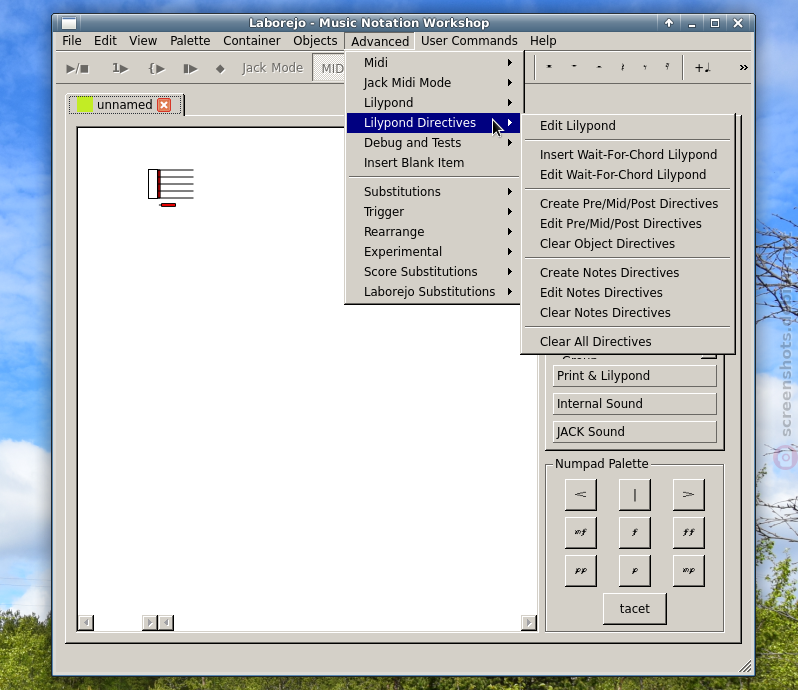Click the Print & Lilypond button
This screenshot has width=798, height=690.
[635, 376]
